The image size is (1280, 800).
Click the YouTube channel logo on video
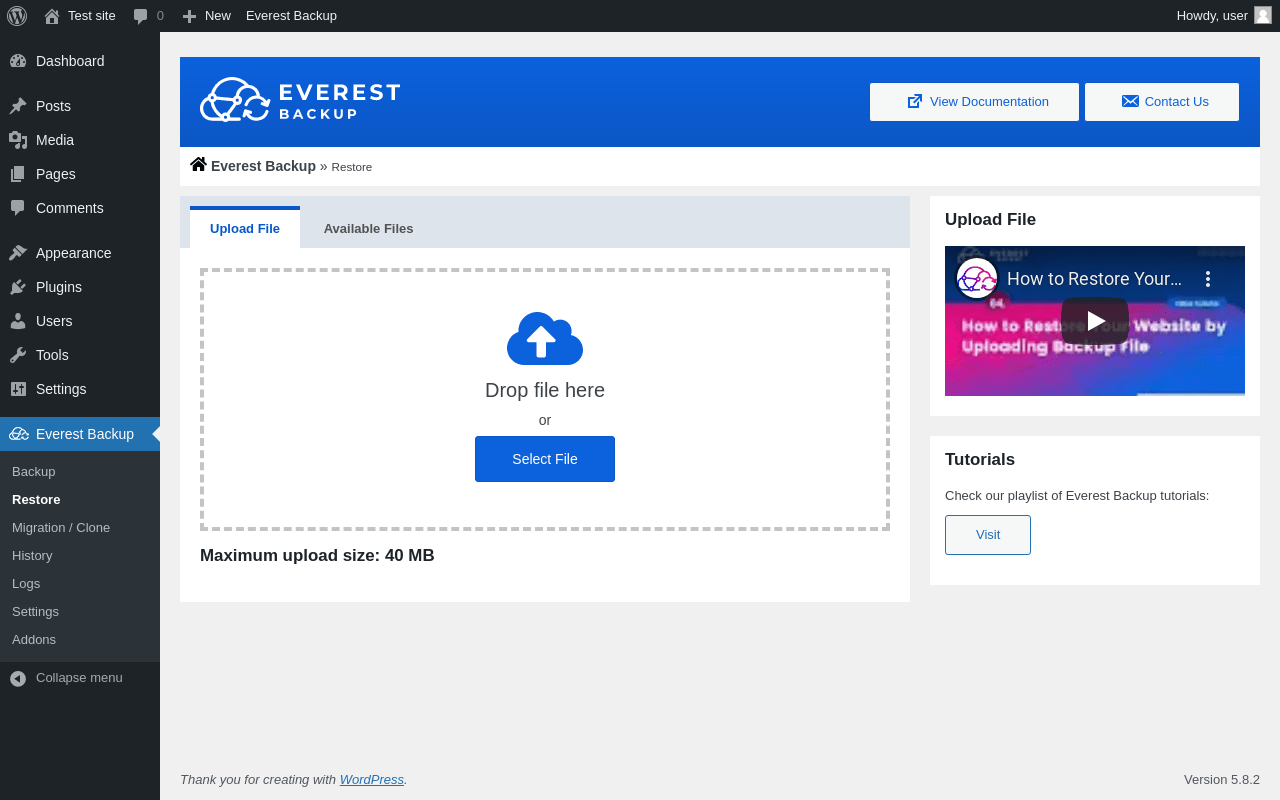point(977,278)
